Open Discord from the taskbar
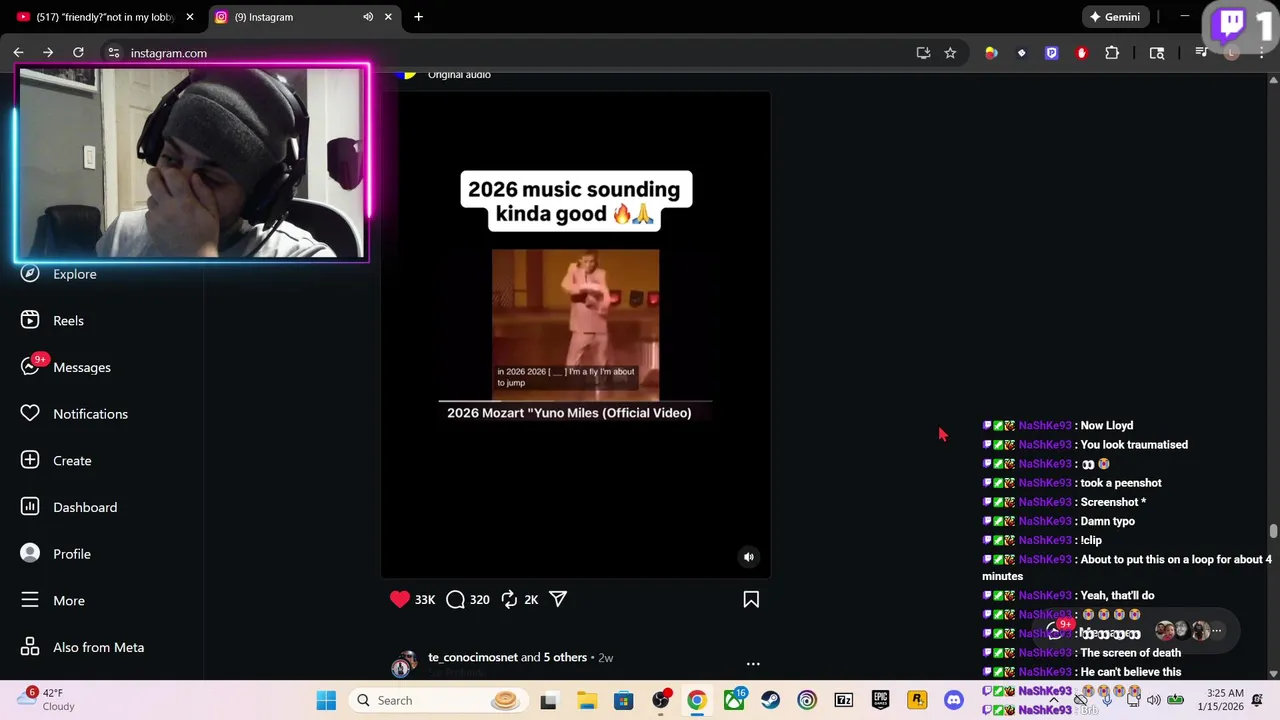The width and height of the screenshot is (1280, 720). pyautogui.click(x=954, y=700)
